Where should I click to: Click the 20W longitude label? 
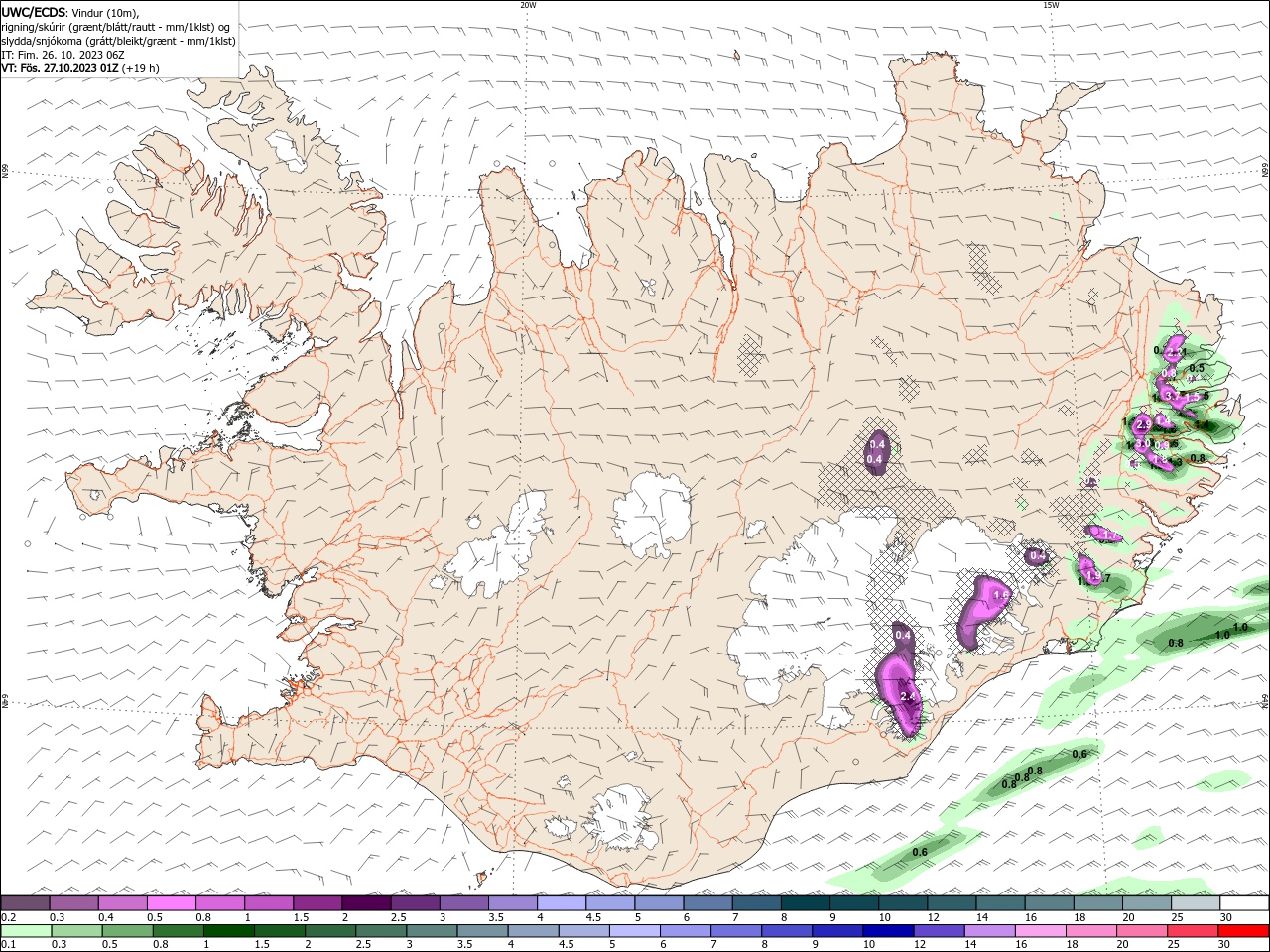[528, 5]
